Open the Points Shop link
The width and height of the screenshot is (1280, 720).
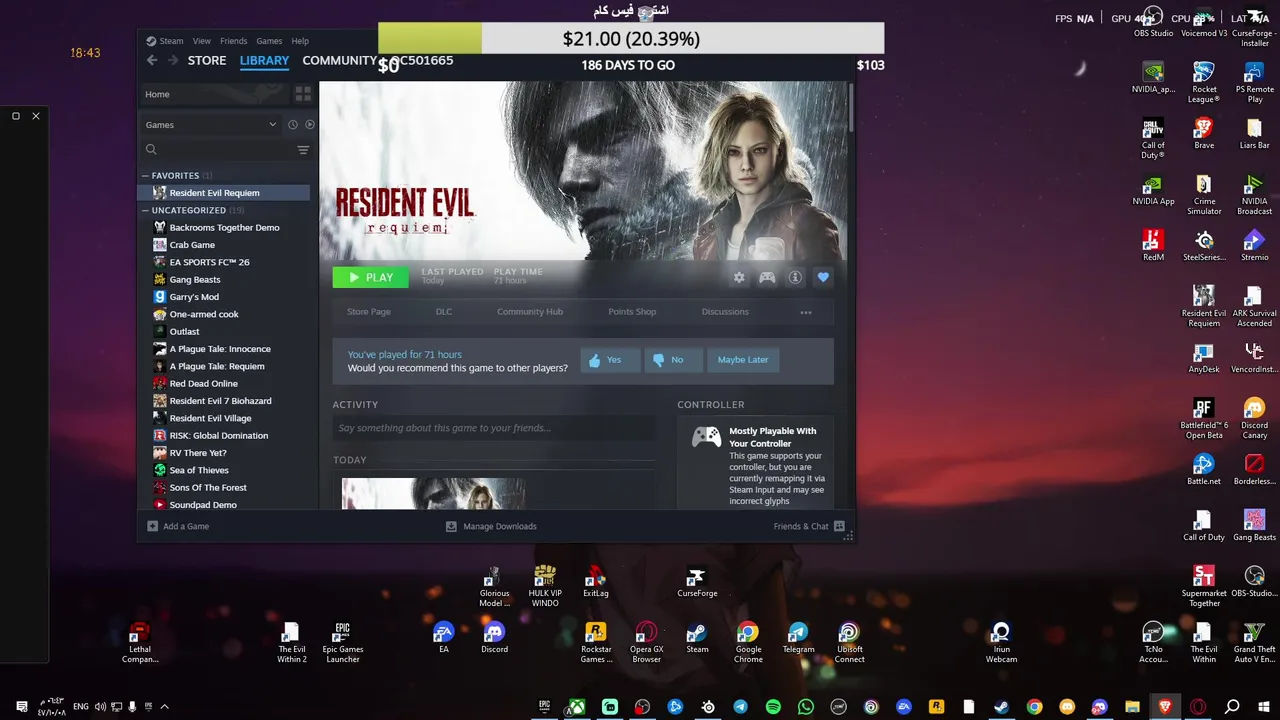tap(632, 312)
